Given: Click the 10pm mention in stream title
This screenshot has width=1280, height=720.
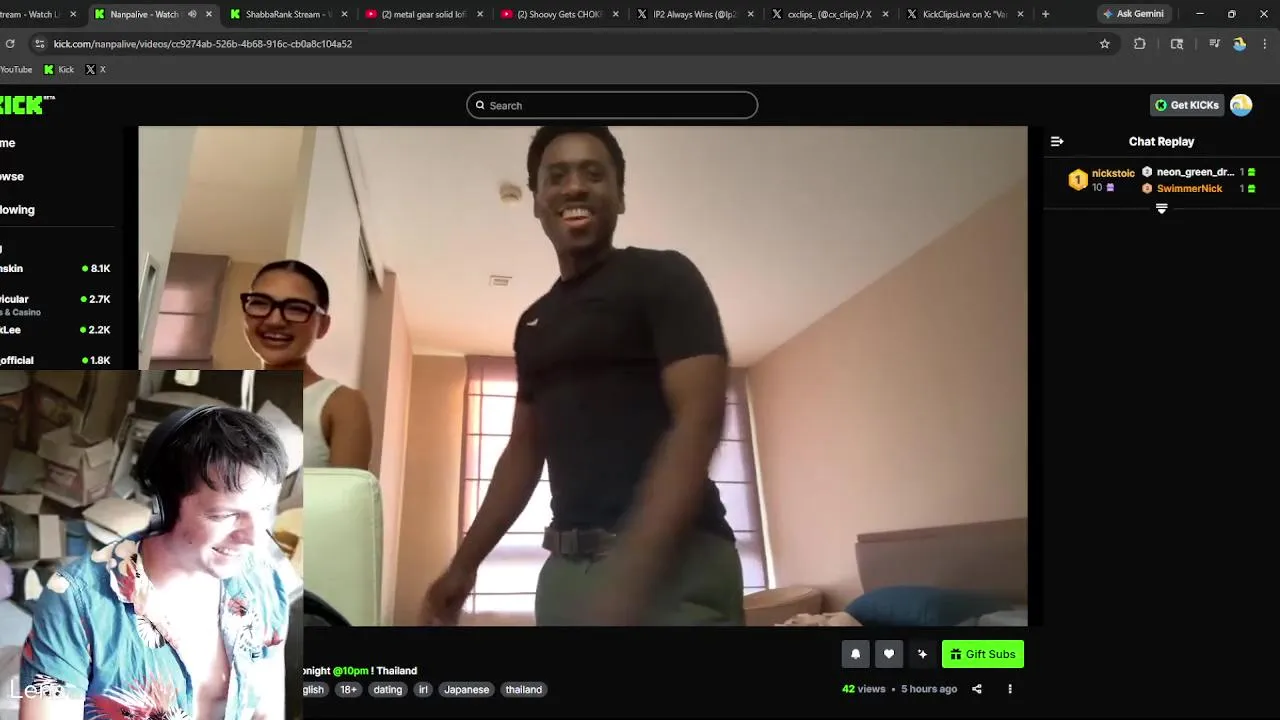Looking at the screenshot, I should coord(351,671).
